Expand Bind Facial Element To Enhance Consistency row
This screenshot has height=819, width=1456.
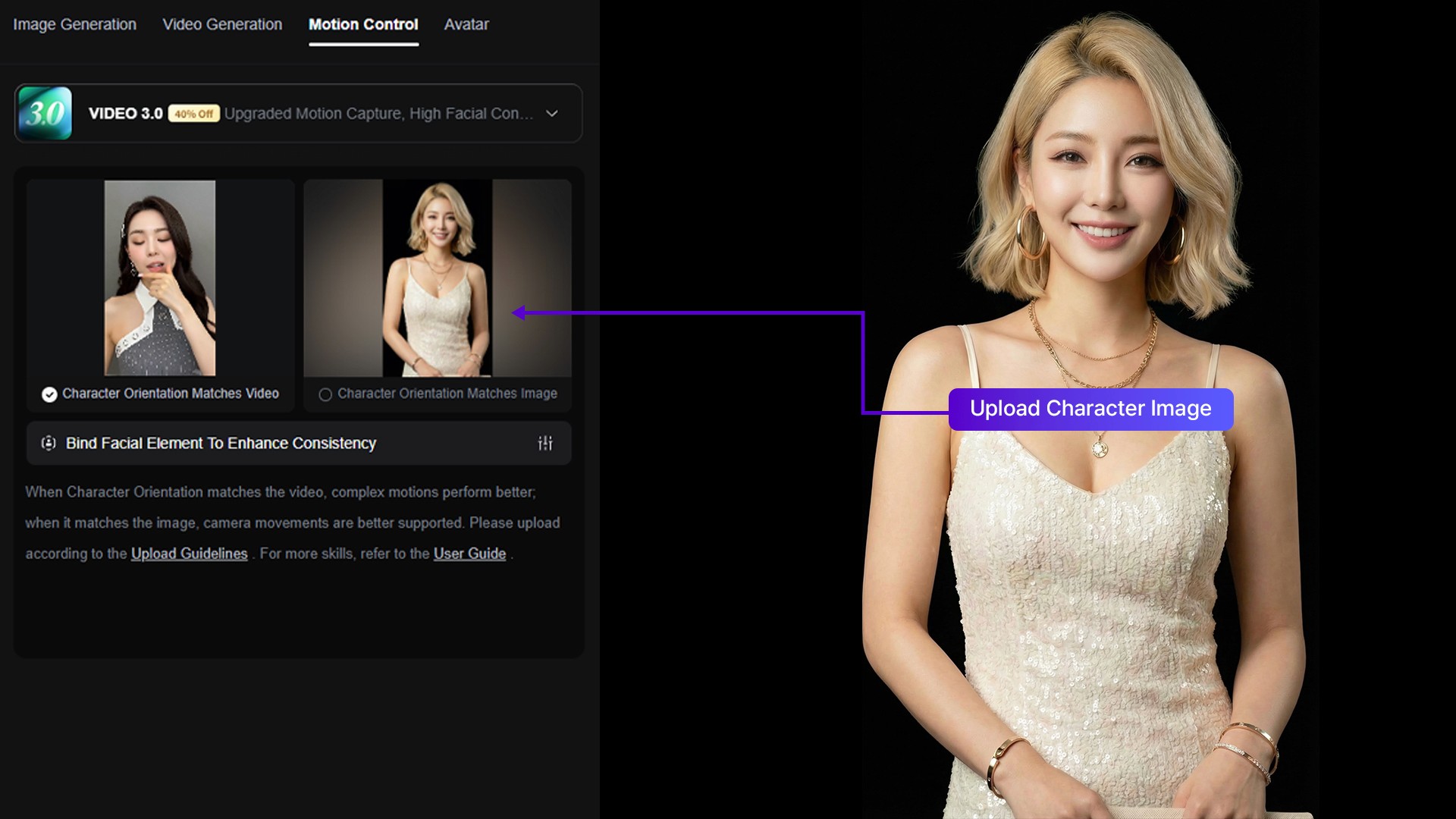pos(221,443)
